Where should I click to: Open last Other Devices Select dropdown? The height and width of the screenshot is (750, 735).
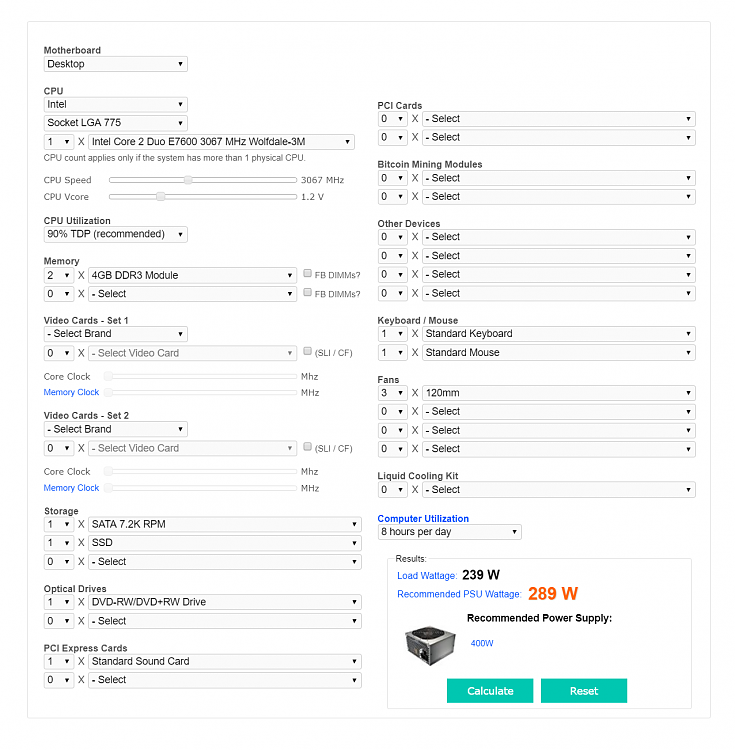[x=559, y=293]
